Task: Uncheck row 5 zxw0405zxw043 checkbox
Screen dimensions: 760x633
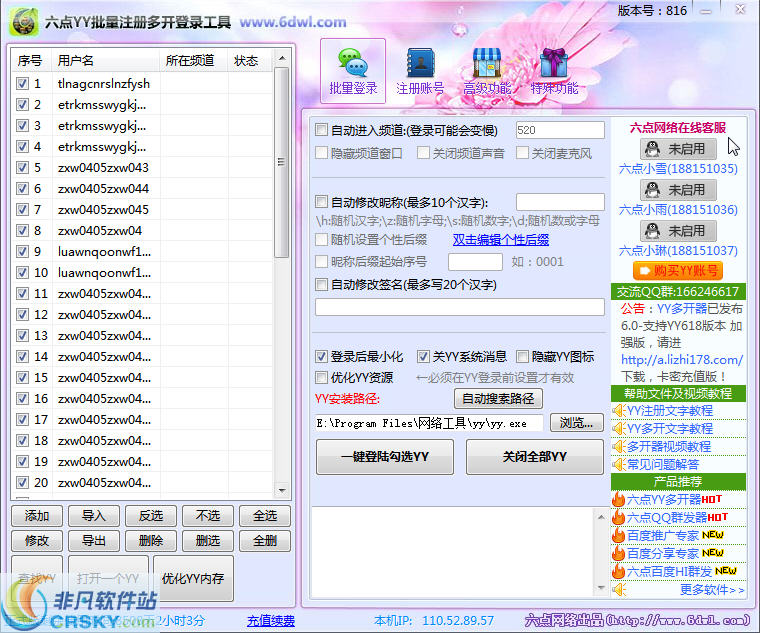Action: point(22,168)
